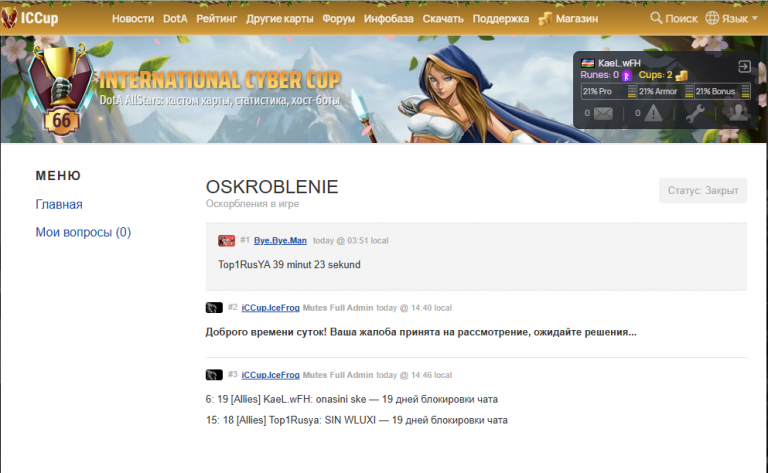Click the gold cups icon beside Cups: 2
The height and width of the screenshot is (473, 768).
[x=682, y=75]
